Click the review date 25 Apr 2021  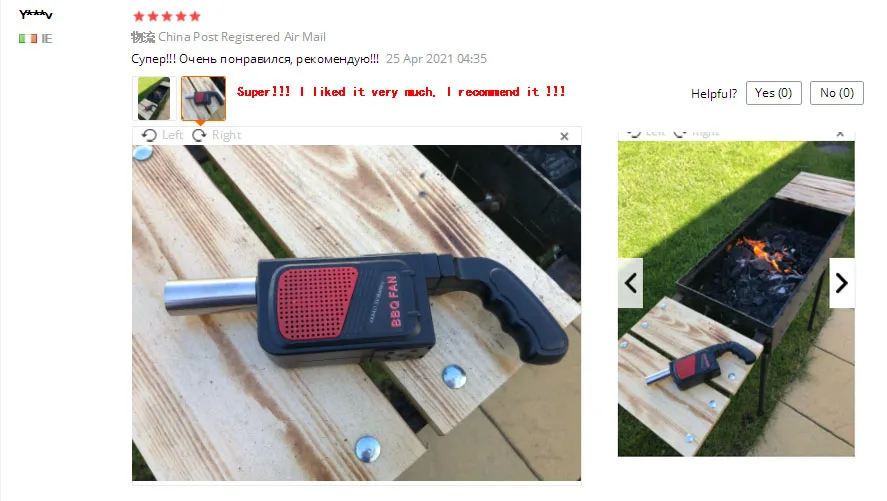436,59
